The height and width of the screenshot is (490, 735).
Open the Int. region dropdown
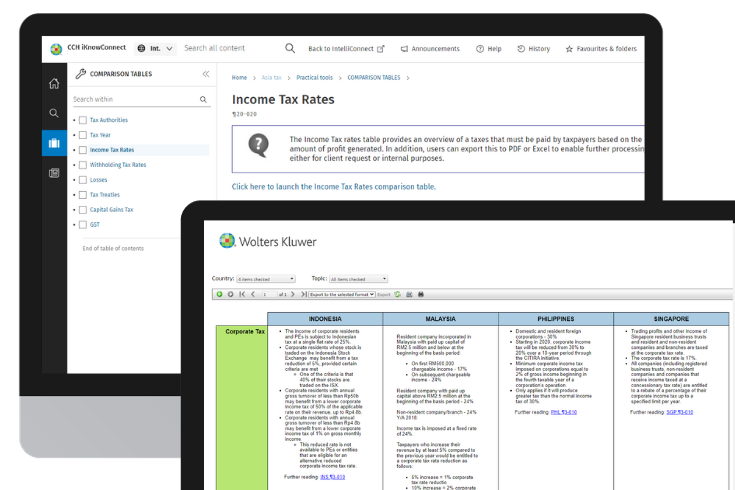(155, 48)
